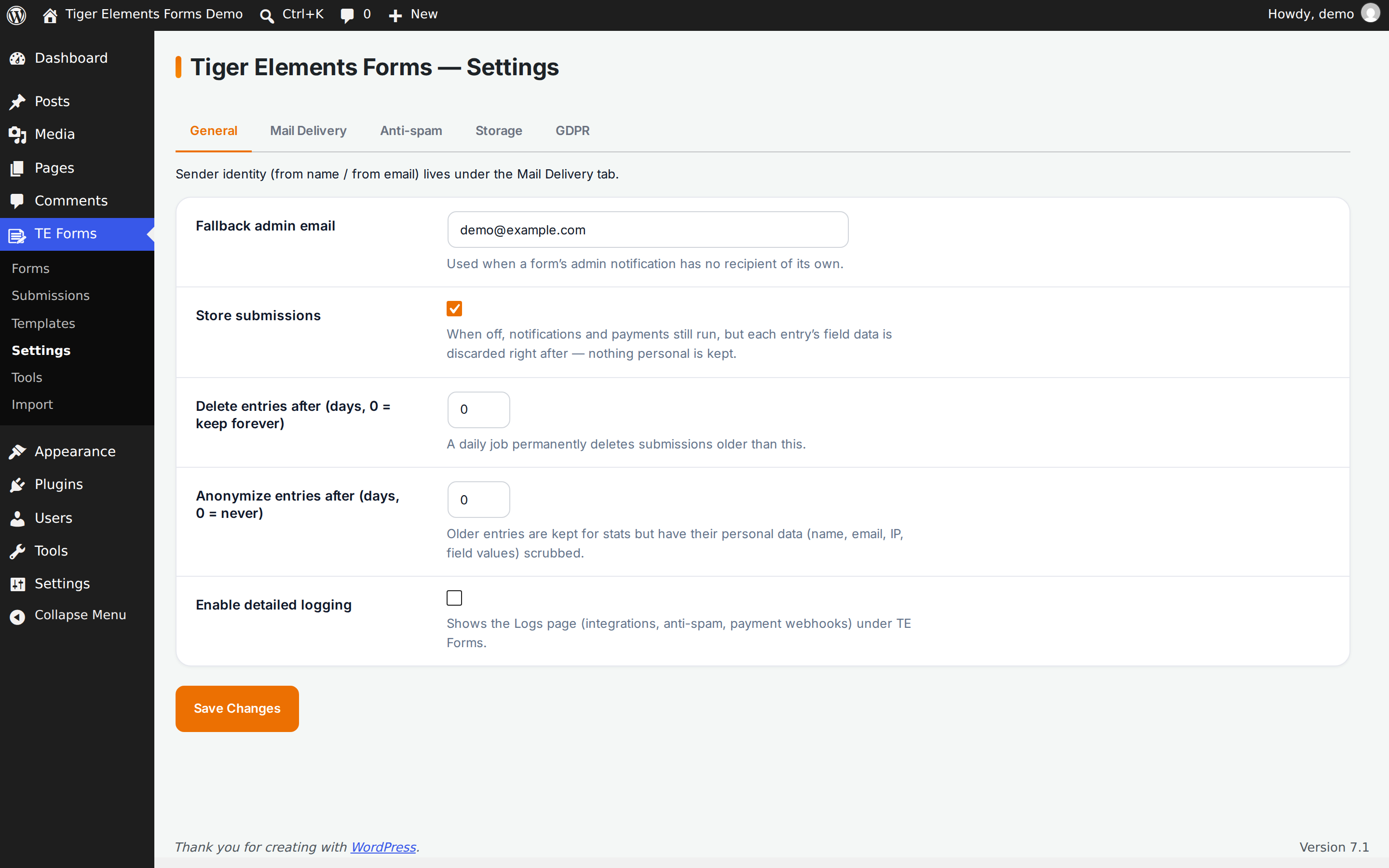
Task: Switch to the Mail Delivery tab
Action: coord(308,131)
